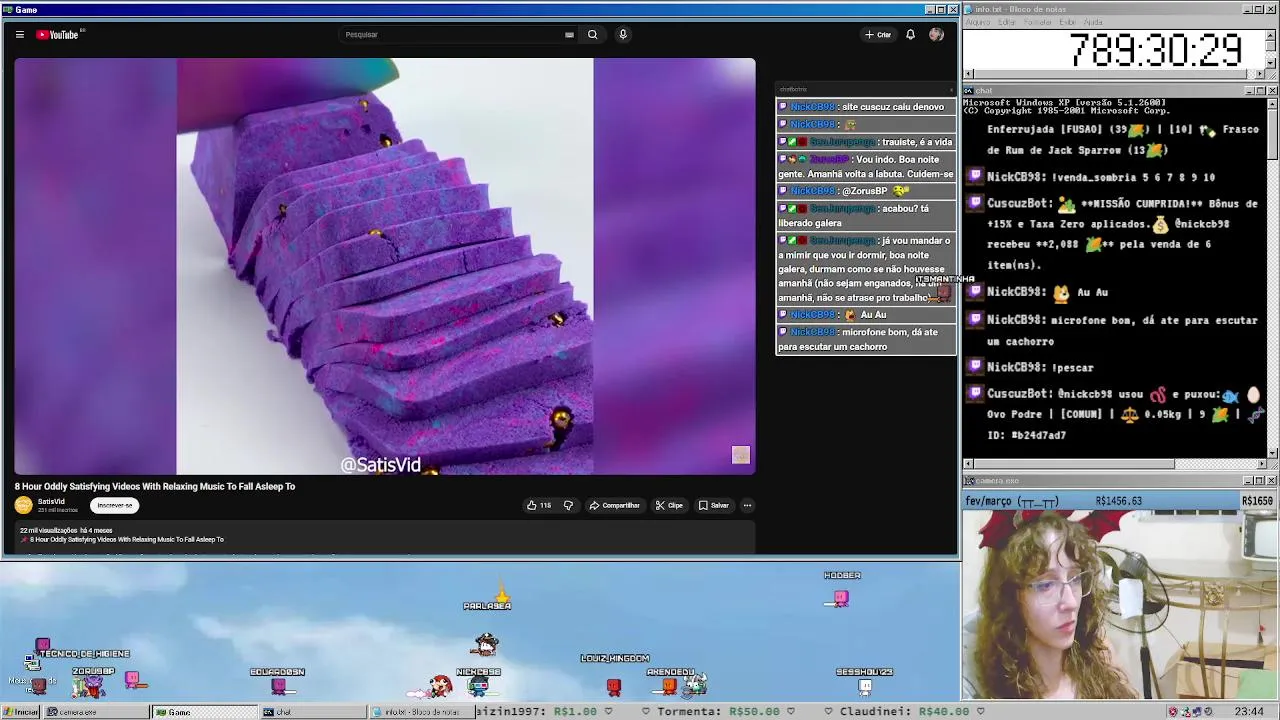Open the SatisVid channel name link
Screen dimensions: 1280x720
(51, 501)
